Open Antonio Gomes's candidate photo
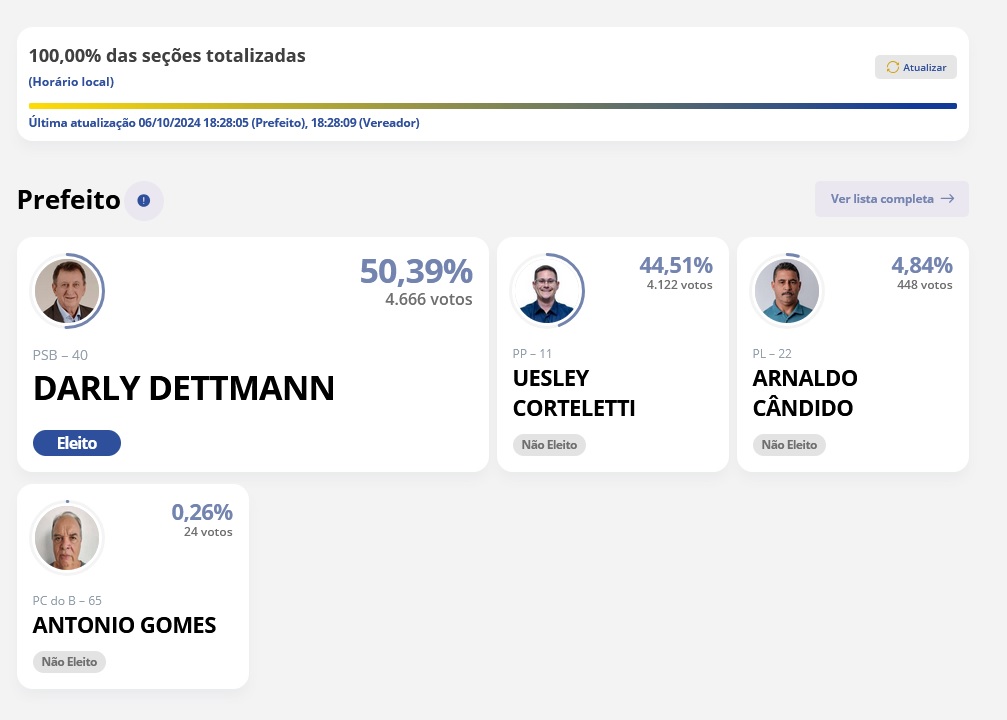Viewport: 1007px width, 720px height. click(67, 539)
